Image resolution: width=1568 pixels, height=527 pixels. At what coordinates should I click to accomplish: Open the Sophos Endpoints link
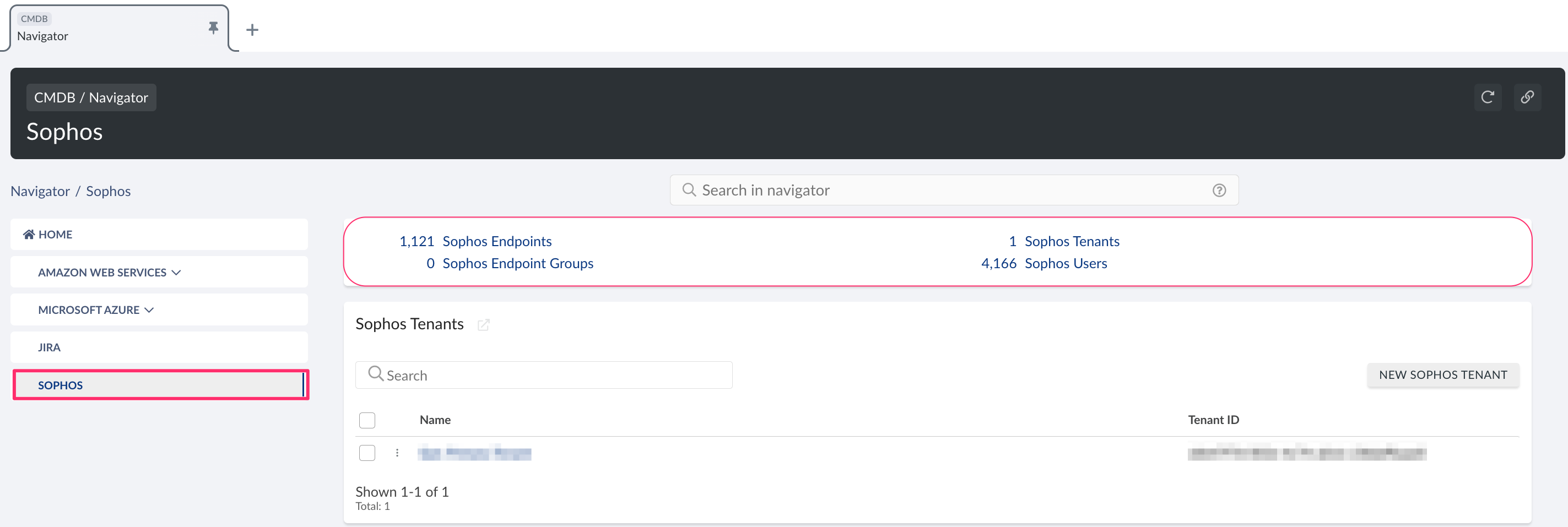click(498, 241)
